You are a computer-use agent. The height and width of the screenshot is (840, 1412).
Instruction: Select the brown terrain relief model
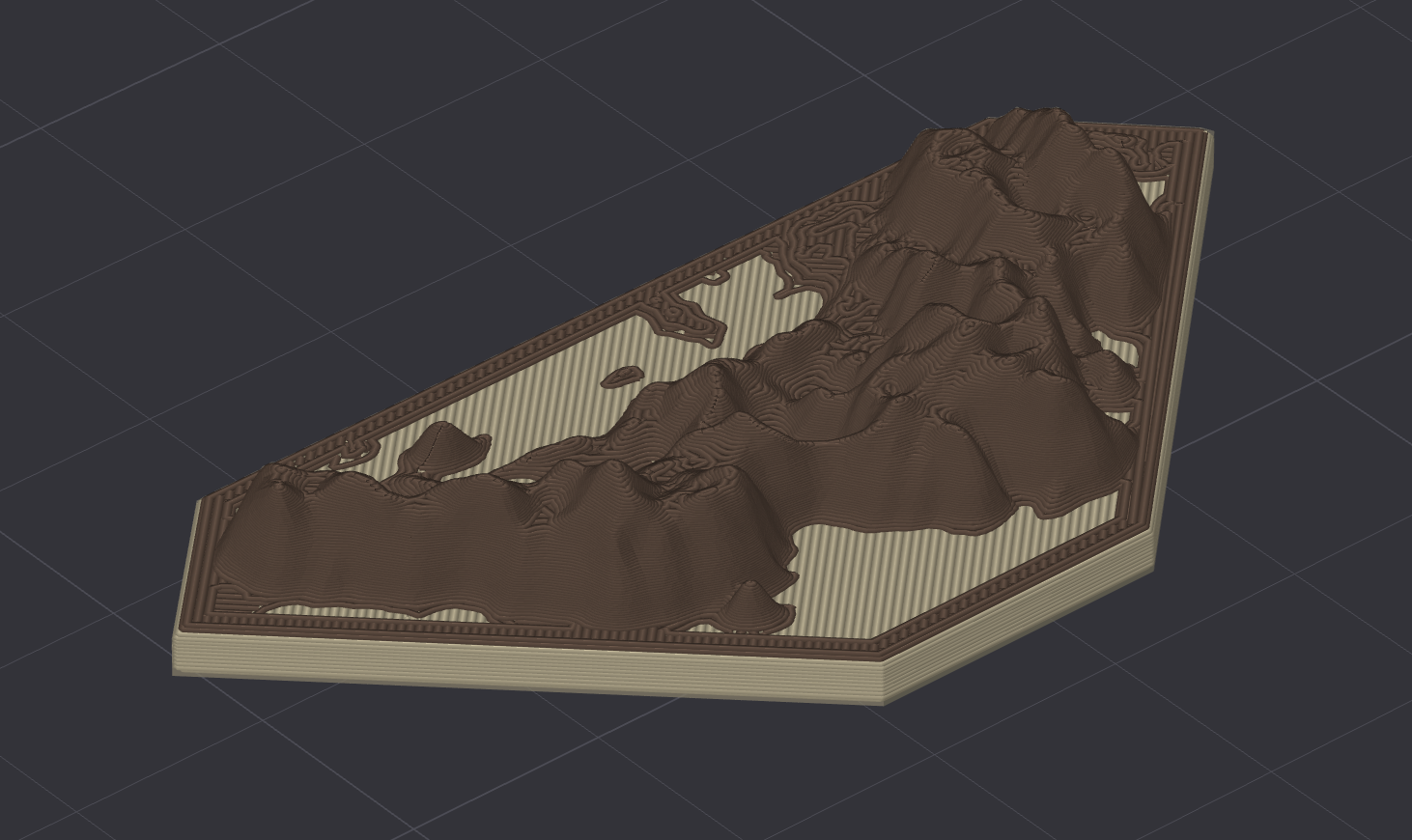pyautogui.click(x=692, y=406)
